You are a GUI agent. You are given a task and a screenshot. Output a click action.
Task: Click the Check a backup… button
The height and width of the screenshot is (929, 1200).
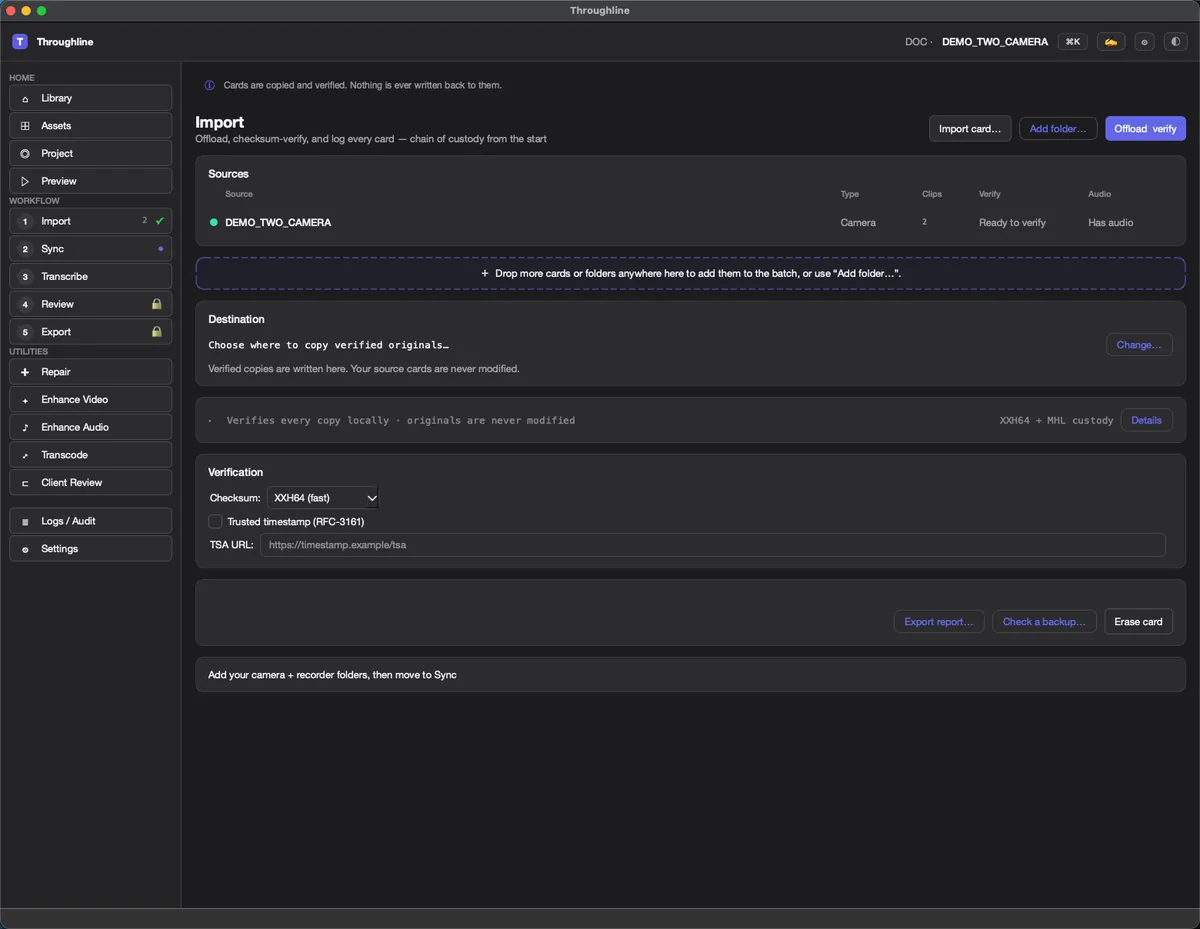[1044, 622]
